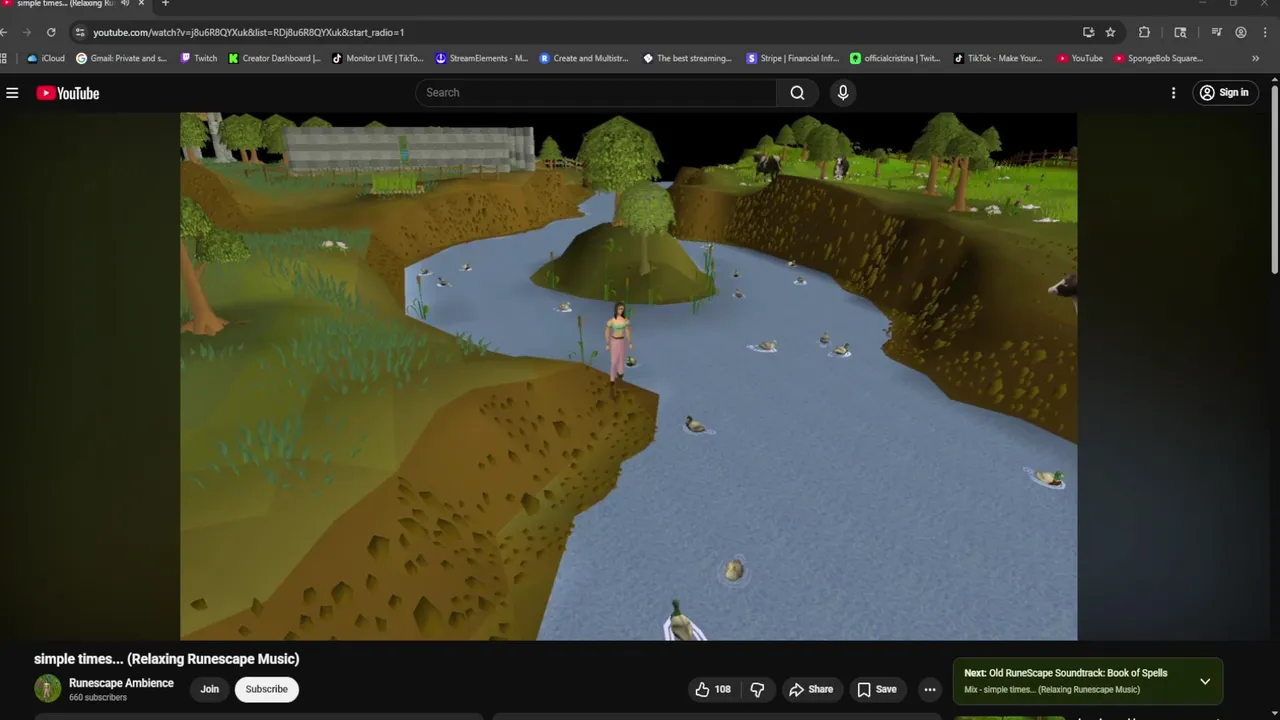Screen dimensions: 1280x720
Task: Subscribe to Runescape Ambience
Action: [266, 689]
